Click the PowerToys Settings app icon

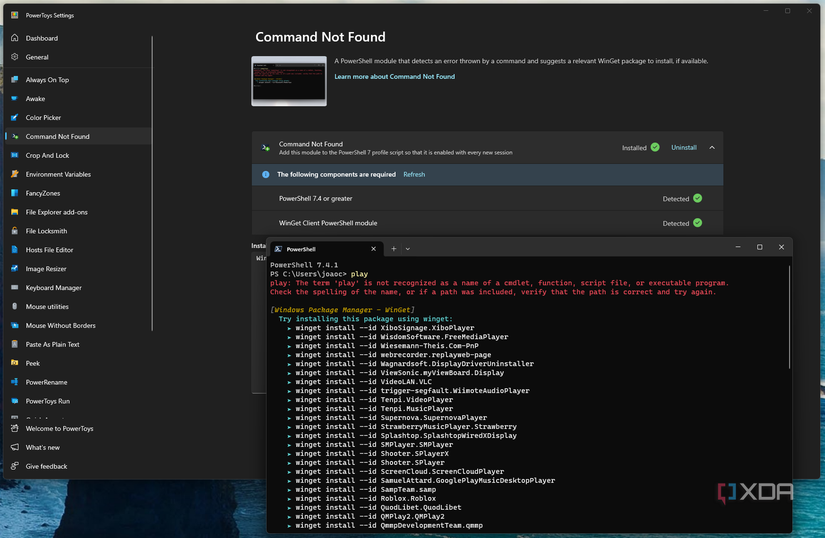click(15, 15)
